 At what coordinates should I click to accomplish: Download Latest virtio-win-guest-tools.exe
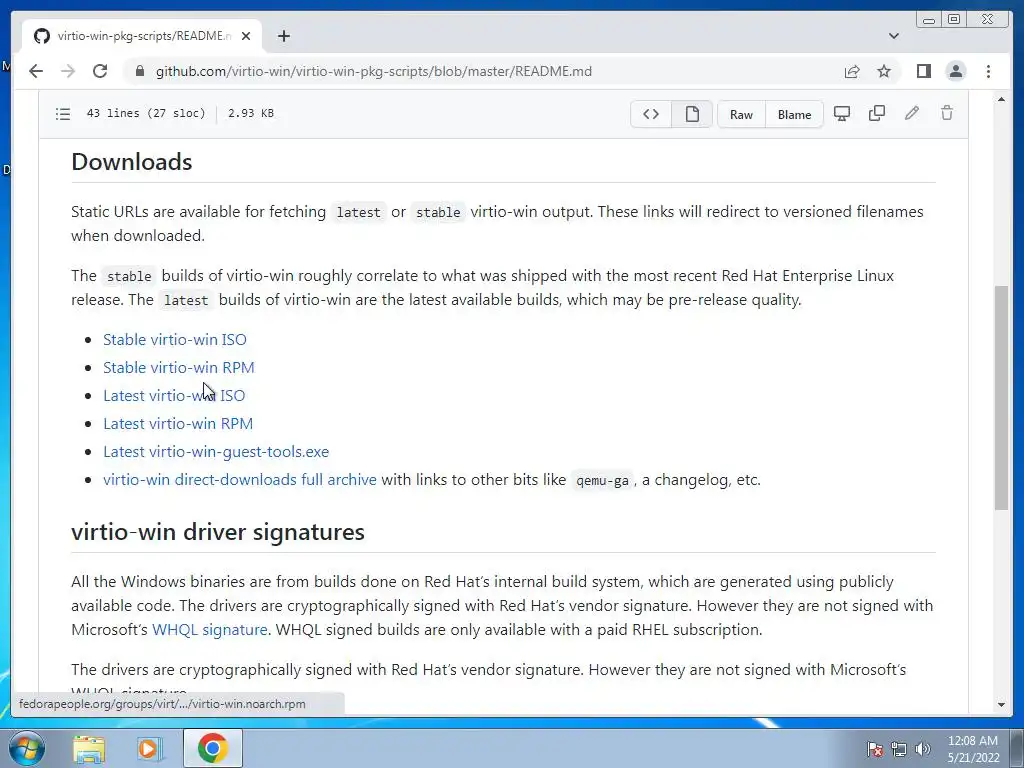point(216,452)
